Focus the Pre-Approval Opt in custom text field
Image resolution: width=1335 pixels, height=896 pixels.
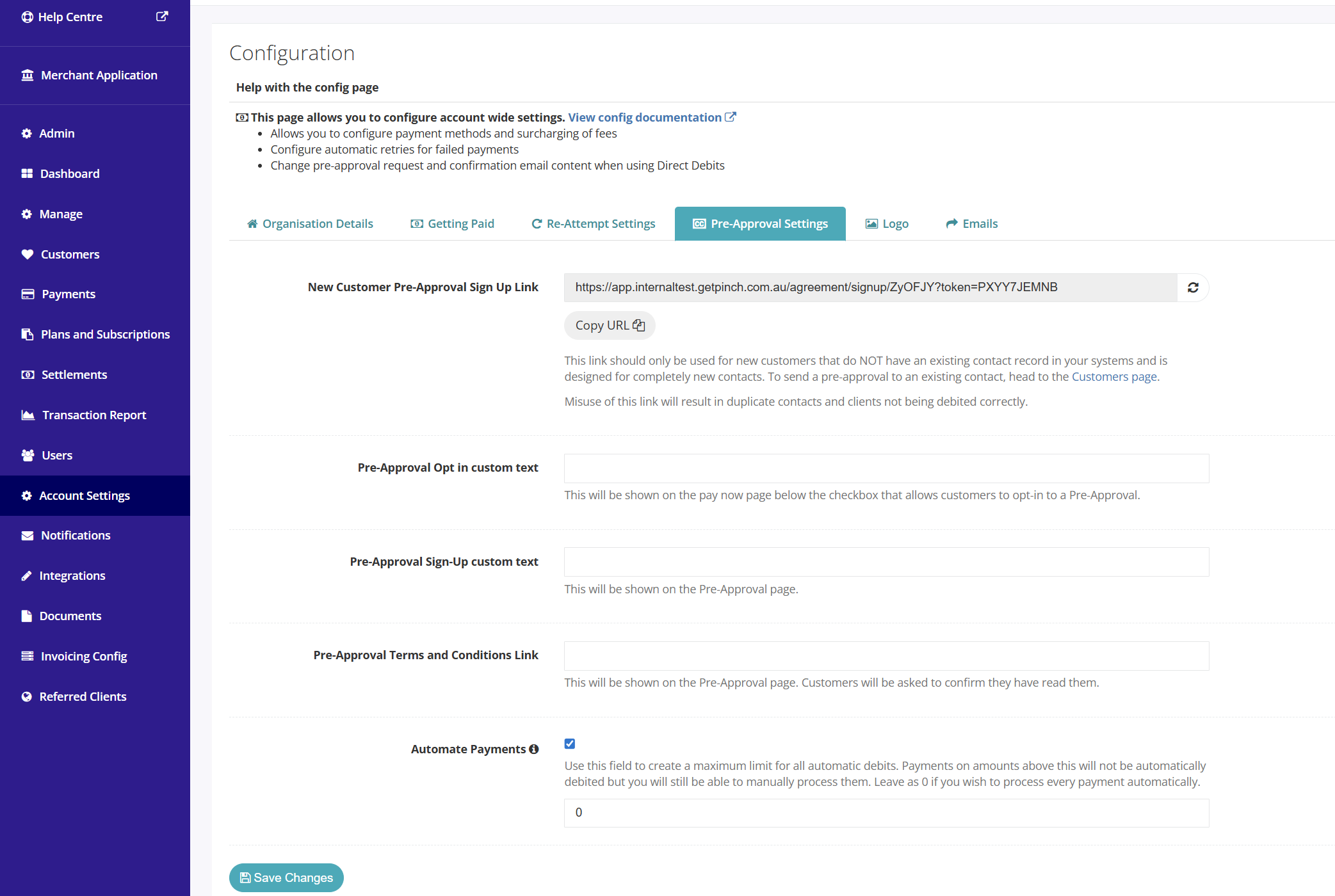pyautogui.click(x=886, y=468)
